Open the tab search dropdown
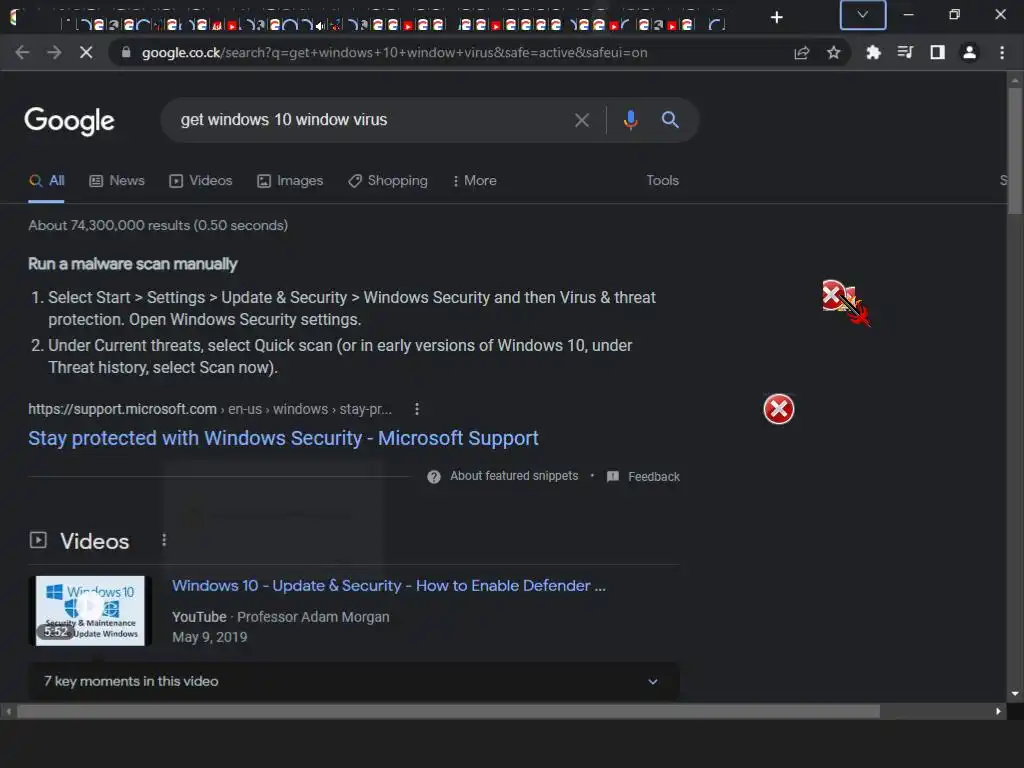 [863, 15]
